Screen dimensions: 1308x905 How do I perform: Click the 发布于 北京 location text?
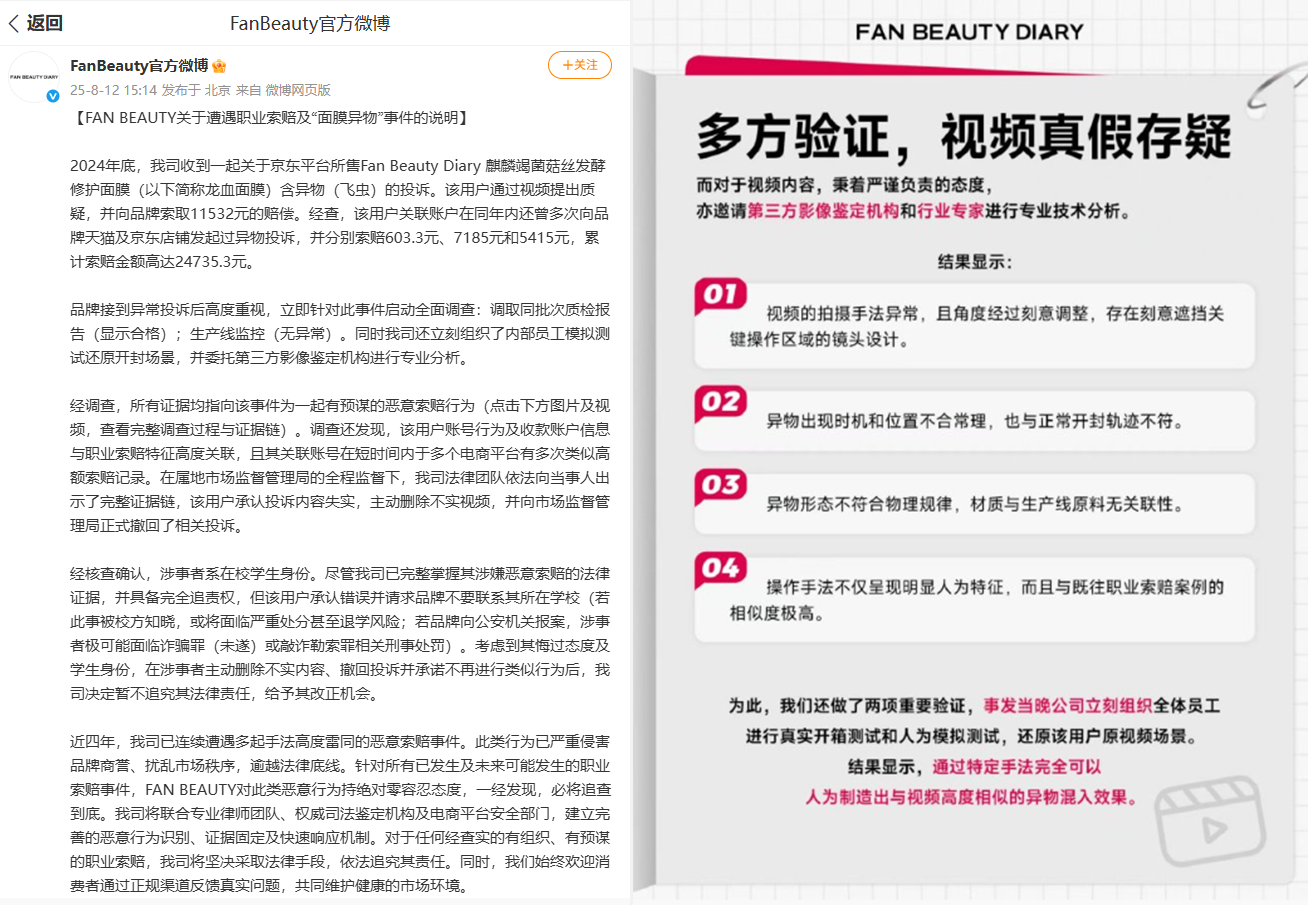196,90
